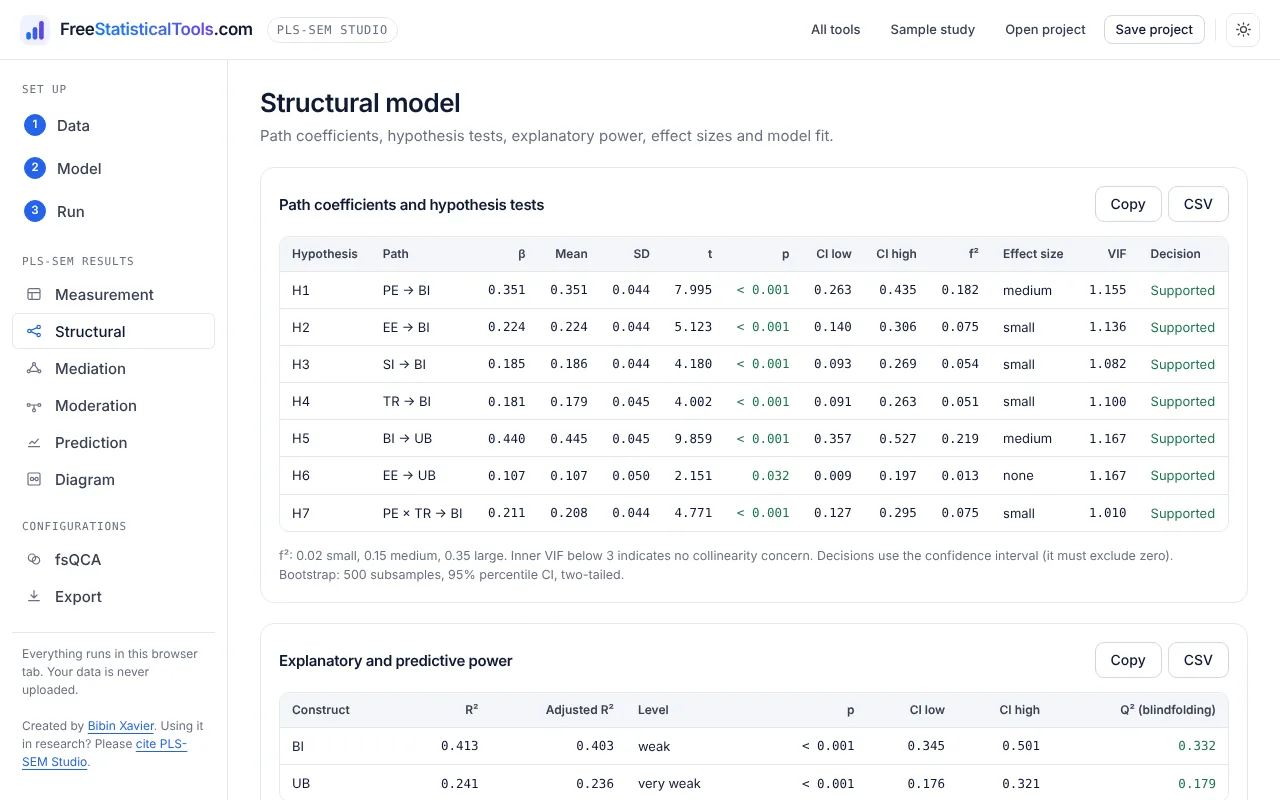Open the Run setup step
Screen dimensions: 1280x800
pyautogui.click(x=113, y=211)
